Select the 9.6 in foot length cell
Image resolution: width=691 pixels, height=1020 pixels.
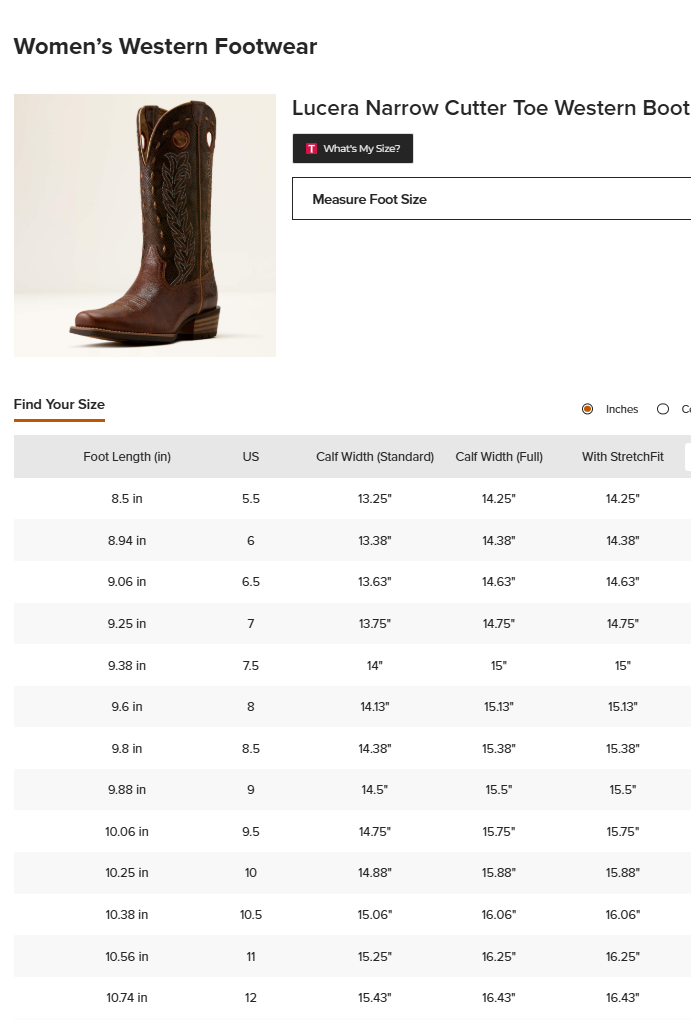point(127,706)
